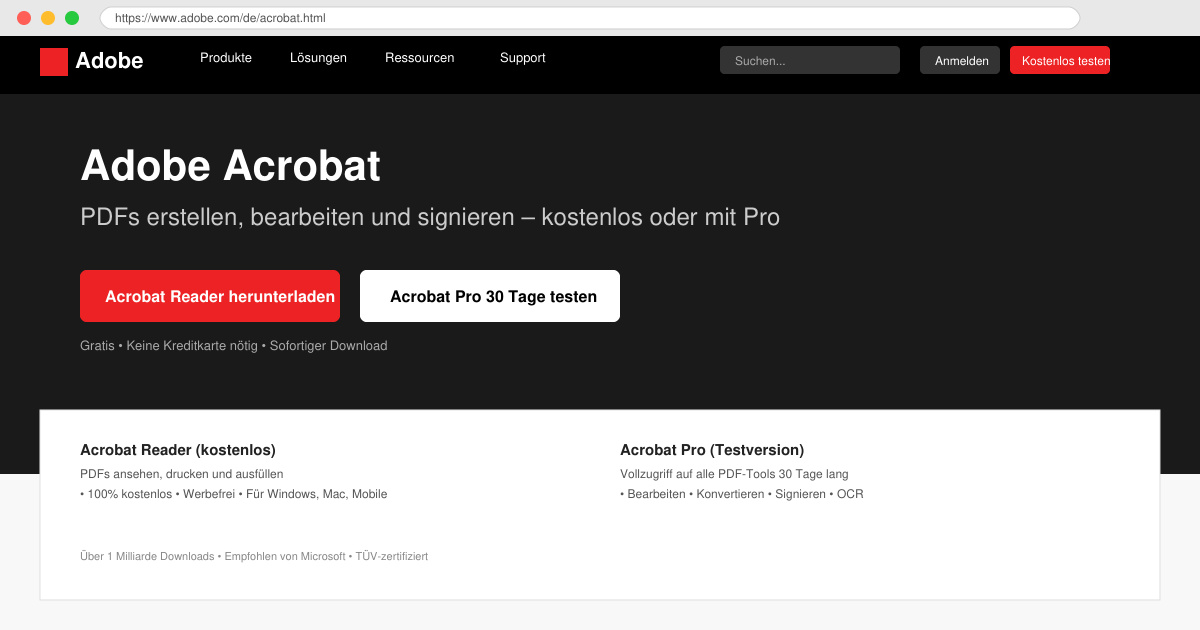The width and height of the screenshot is (1200, 630).
Task: Click the yellow minimize window button
Action: pos(48,18)
